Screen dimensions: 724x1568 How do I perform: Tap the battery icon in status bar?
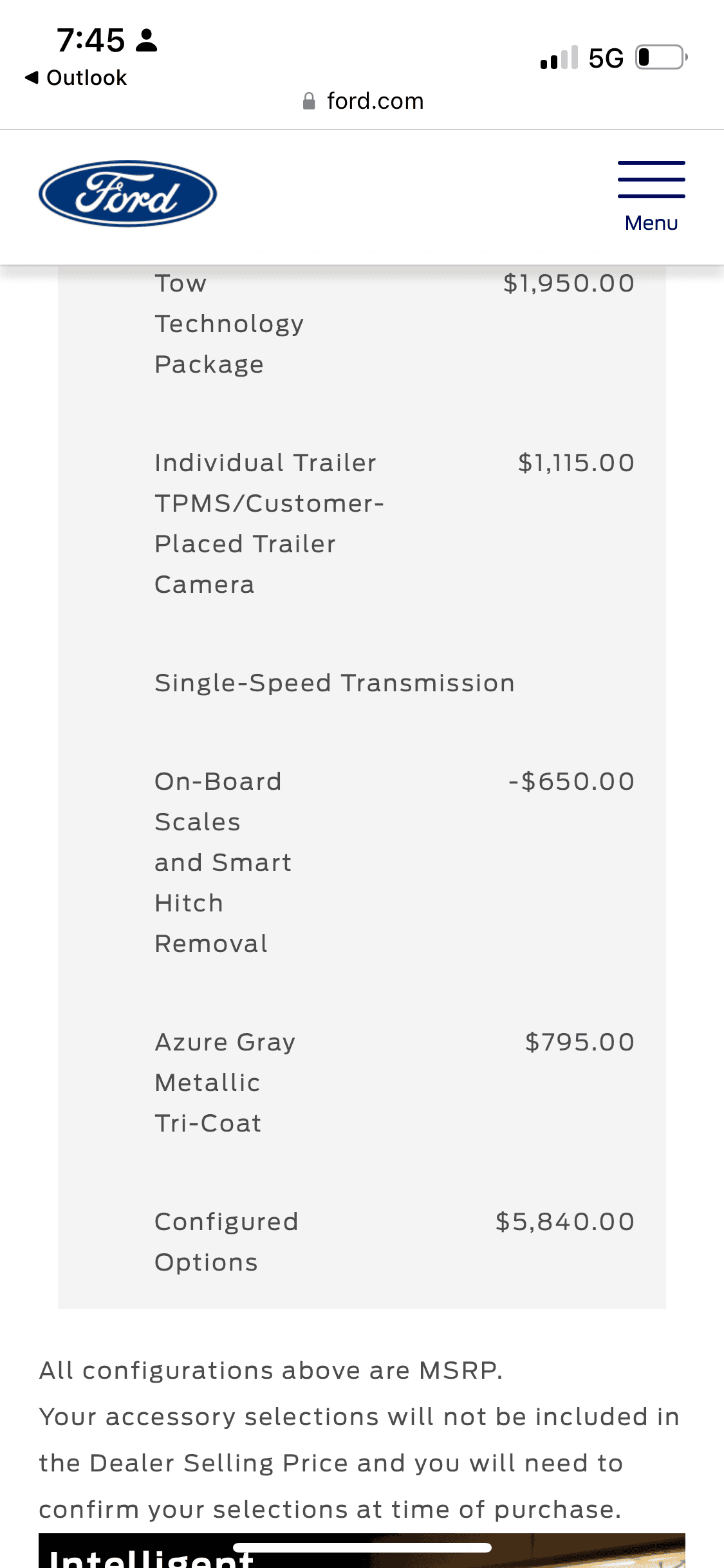(x=660, y=57)
